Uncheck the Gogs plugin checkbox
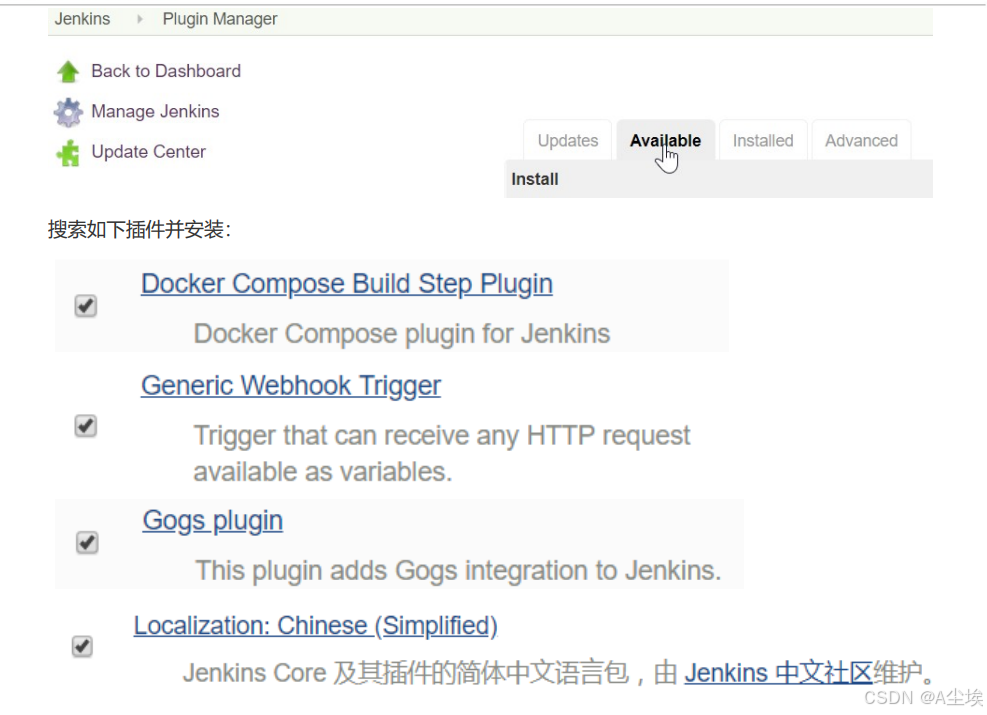 [x=87, y=542]
